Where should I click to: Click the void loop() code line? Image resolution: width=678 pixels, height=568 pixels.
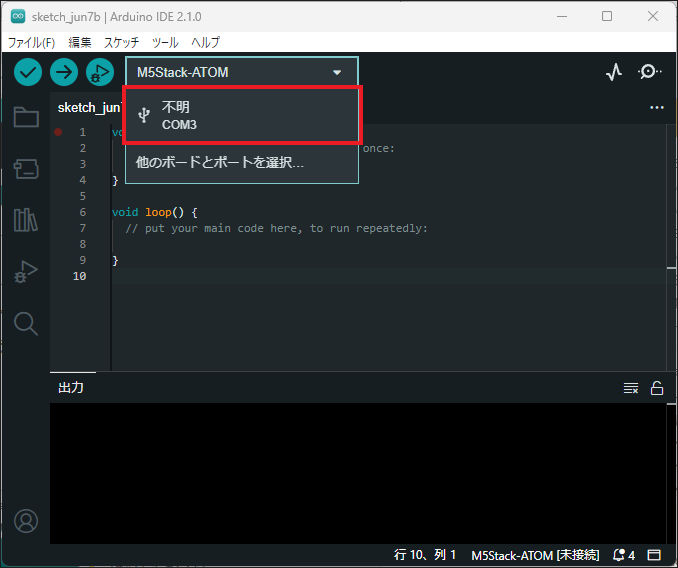(x=154, y=212)
